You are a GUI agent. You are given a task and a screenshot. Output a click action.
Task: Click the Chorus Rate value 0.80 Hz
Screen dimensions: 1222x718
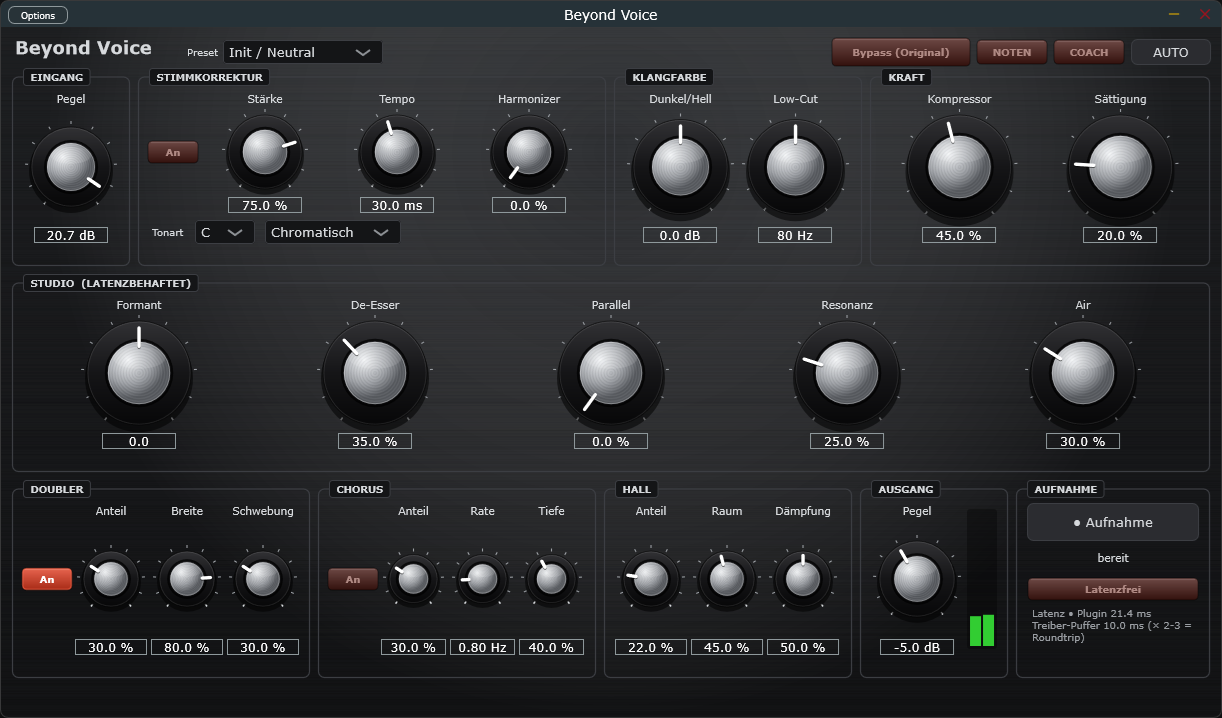(x=482, y=647)
